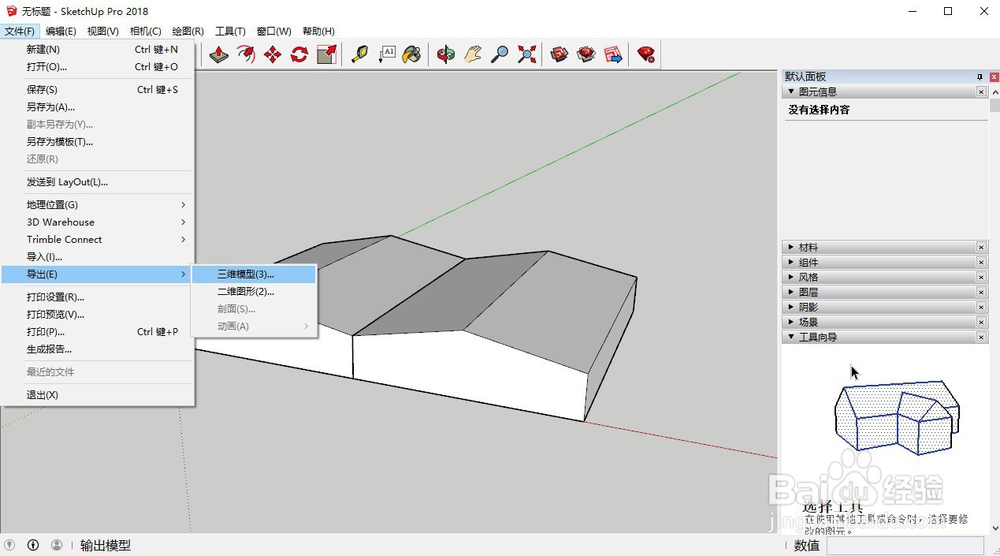1000x556 pixels.
Task: Close the Components panel section
Action: point(982,262)
